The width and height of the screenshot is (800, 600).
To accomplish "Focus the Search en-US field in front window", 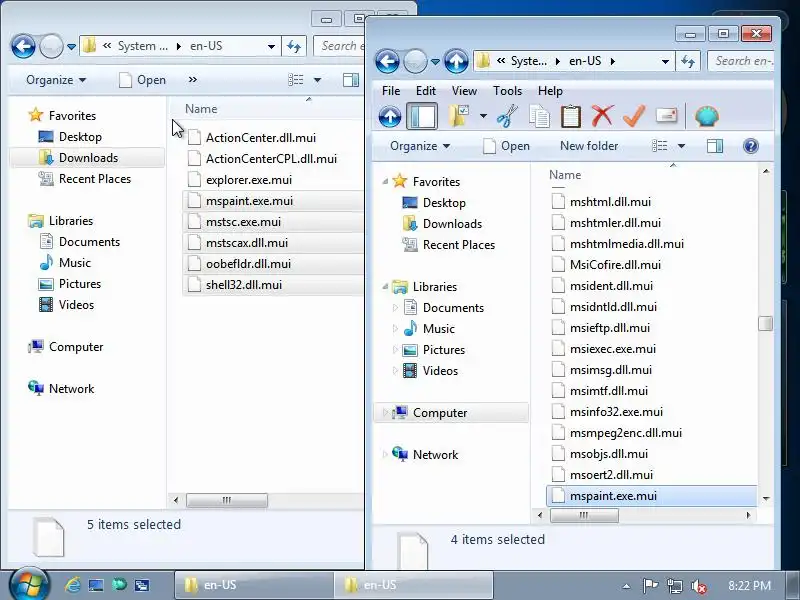I will click(x=742, y=61).
